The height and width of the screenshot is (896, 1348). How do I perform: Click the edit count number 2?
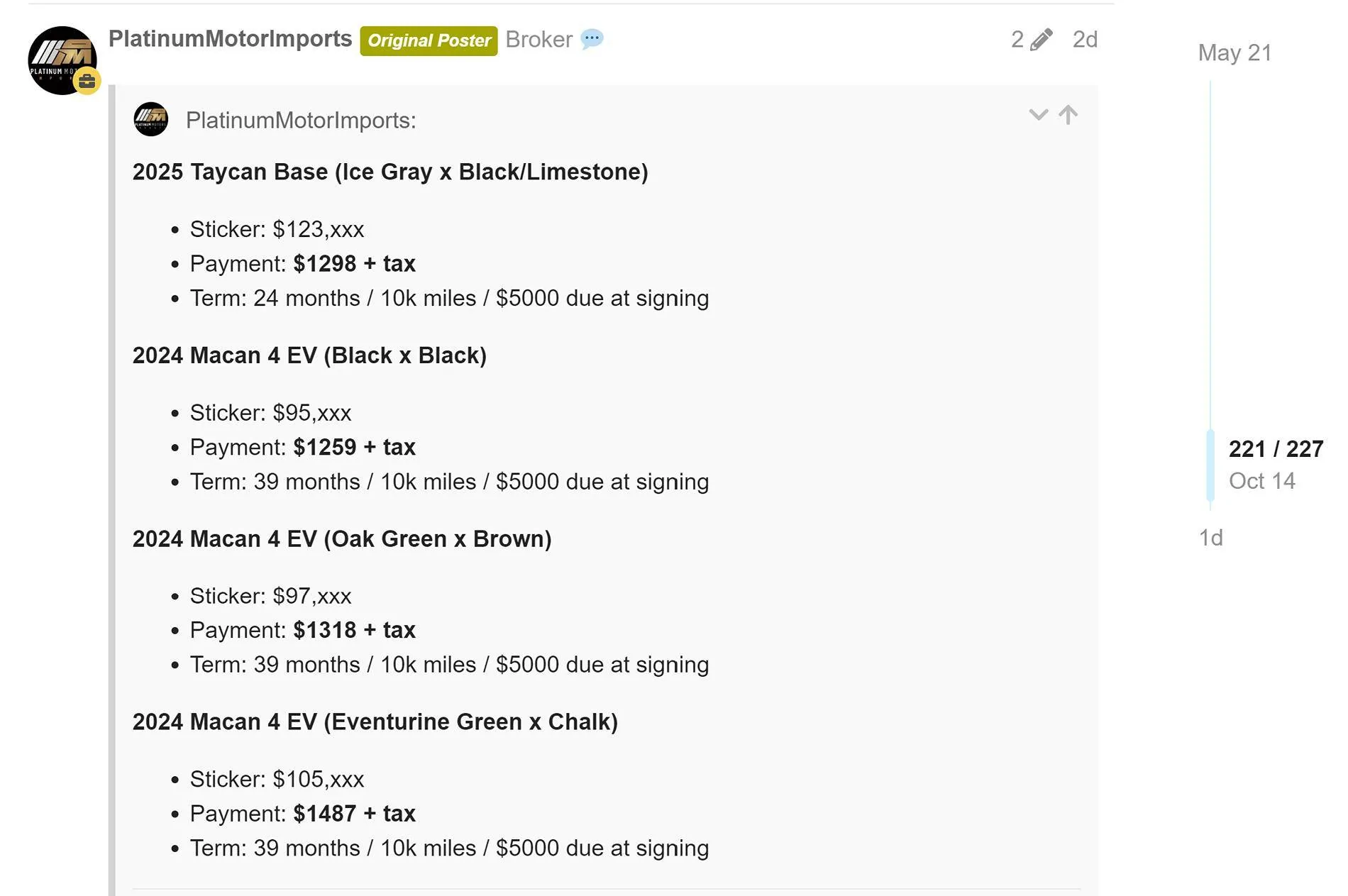tap(1017, 40)
